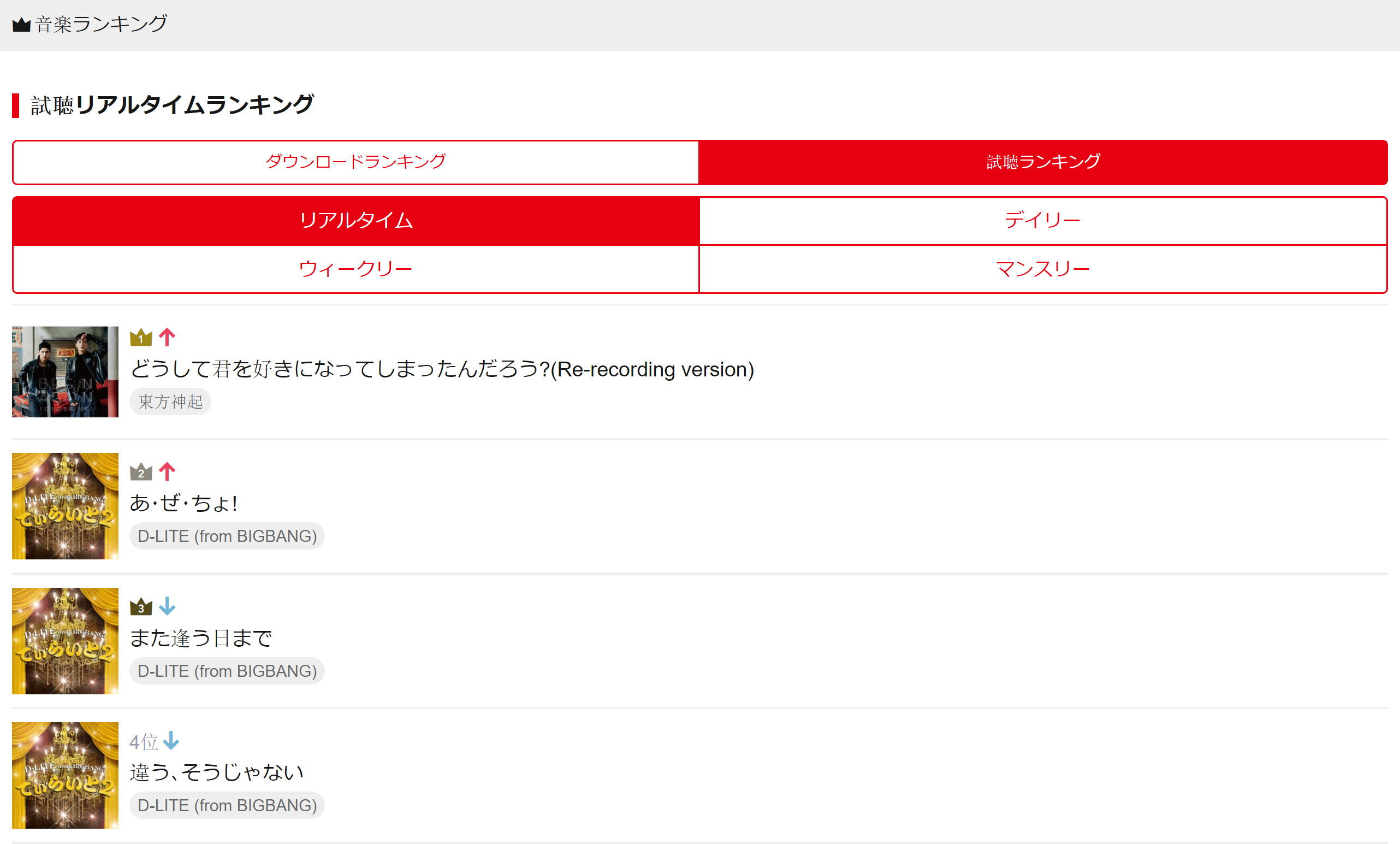Viewport: 1400px width, 844px height.
Task: Open the song また逢う日まで
Action: point(201,638)
